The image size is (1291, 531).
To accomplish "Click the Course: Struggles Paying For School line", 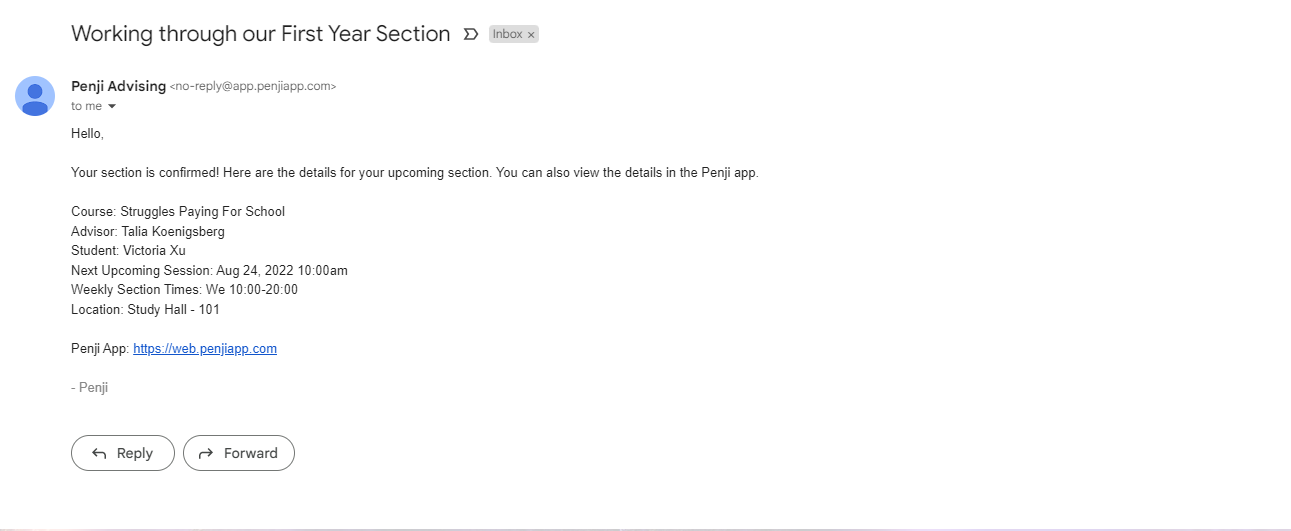I will (x=178, y=211).
